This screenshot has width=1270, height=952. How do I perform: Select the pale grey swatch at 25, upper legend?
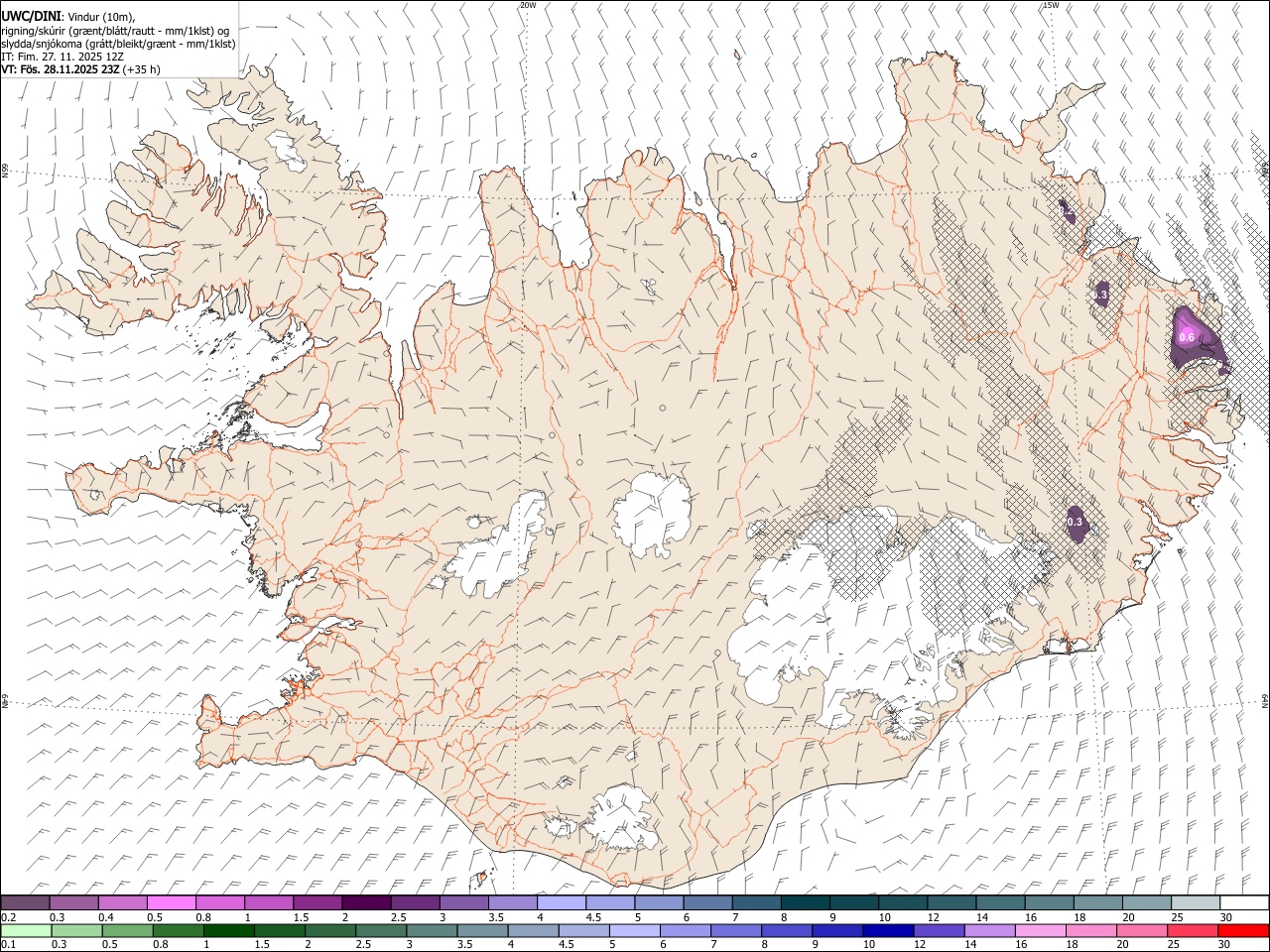pos(1196,902)
